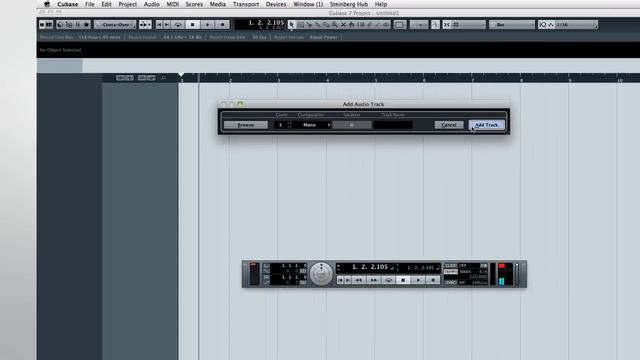640x360 pixels.
Task: Click the transport panel jog wheel
Action: [321, 274]
